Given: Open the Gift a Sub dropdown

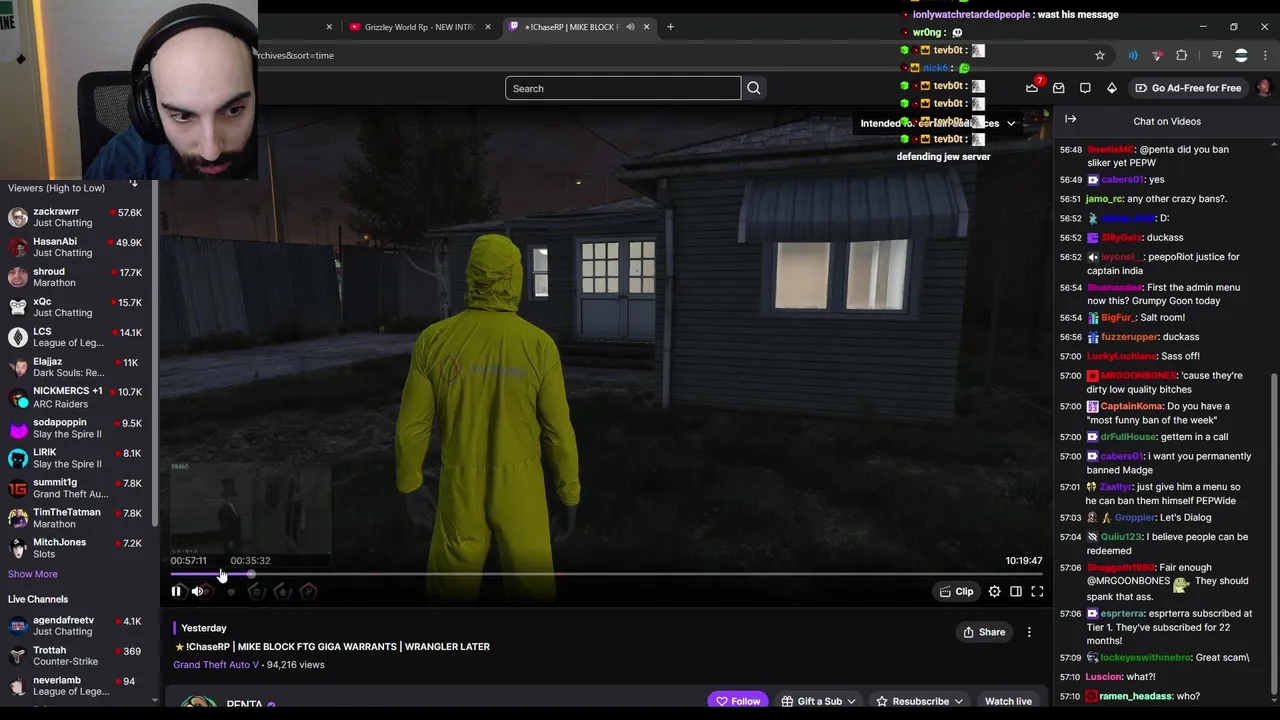Looking at the screenshot, I should pos(818,701).
